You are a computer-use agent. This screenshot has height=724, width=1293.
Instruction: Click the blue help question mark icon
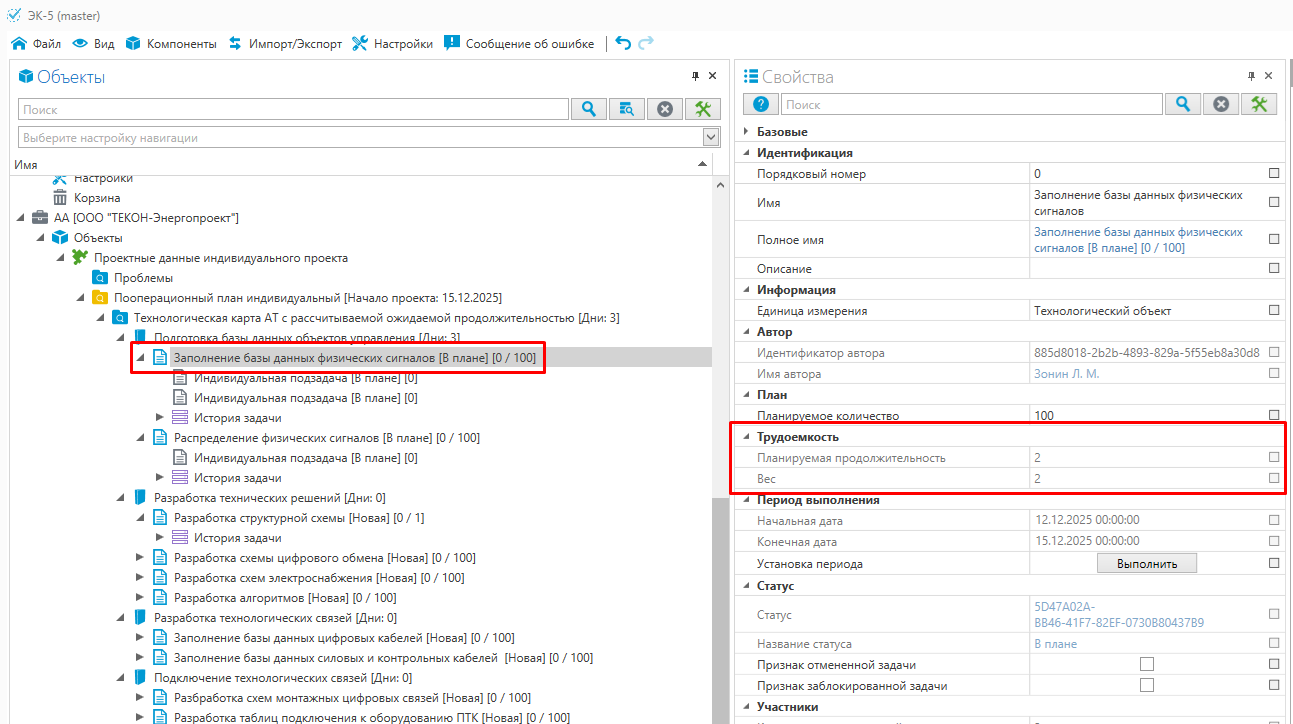(x=760, y=104)
